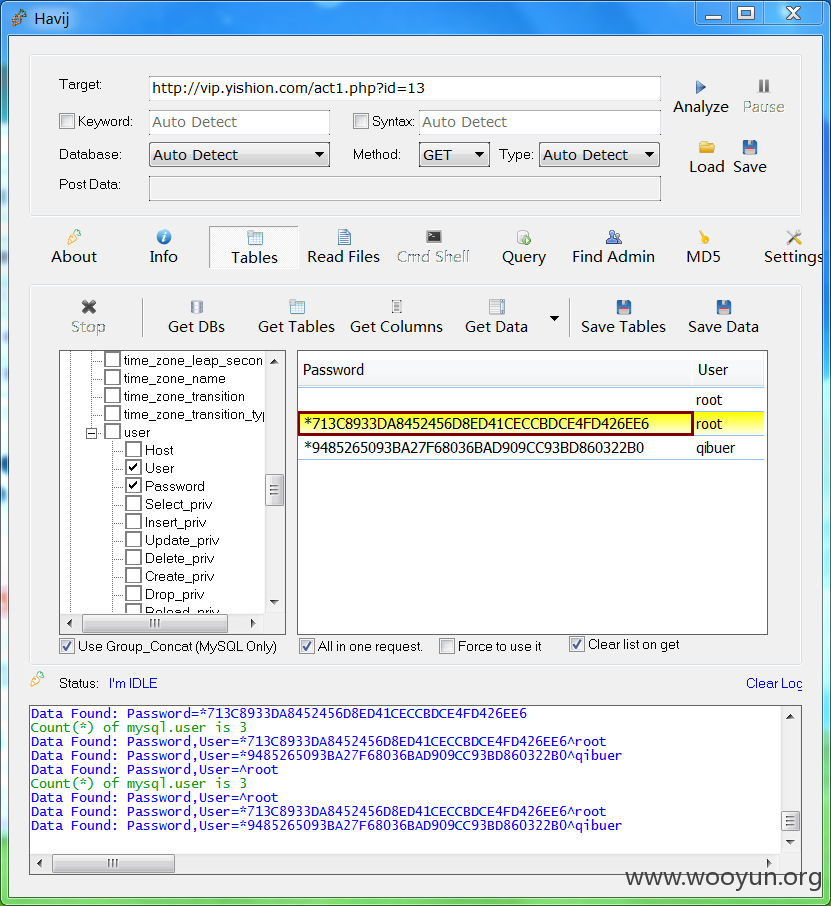The height and width of the screenshot is (906, 831).
Task: Click the Get DBs icon
Action: [x=196, y=307]
